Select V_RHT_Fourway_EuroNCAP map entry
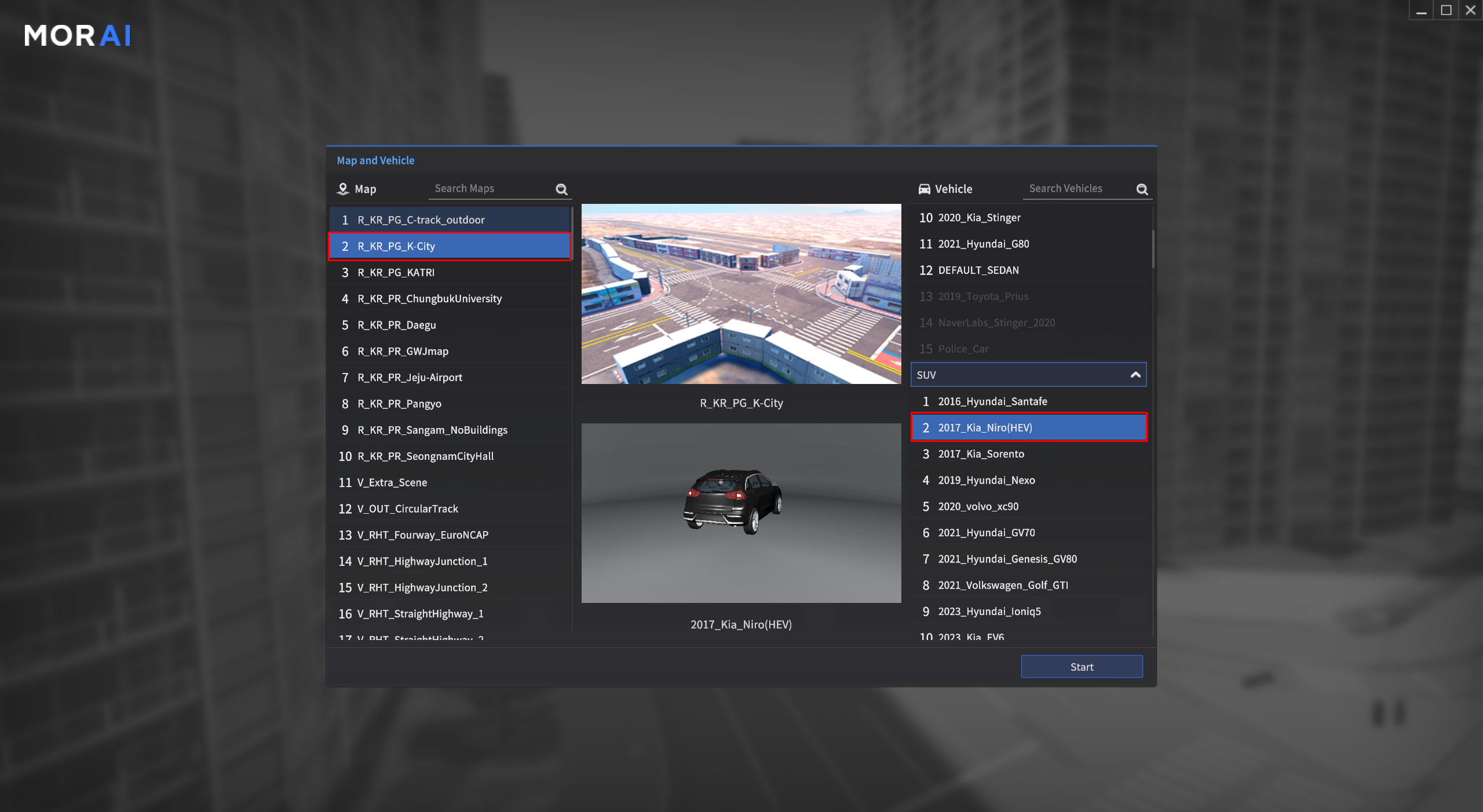Screen dimensions: 1483x812 [x=422, y=535]
